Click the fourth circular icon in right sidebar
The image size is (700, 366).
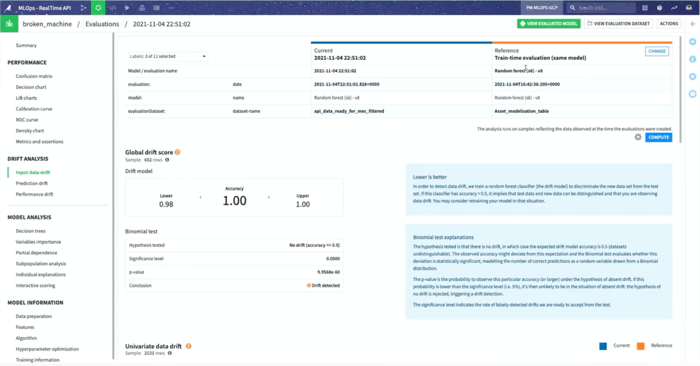(692, 94)
